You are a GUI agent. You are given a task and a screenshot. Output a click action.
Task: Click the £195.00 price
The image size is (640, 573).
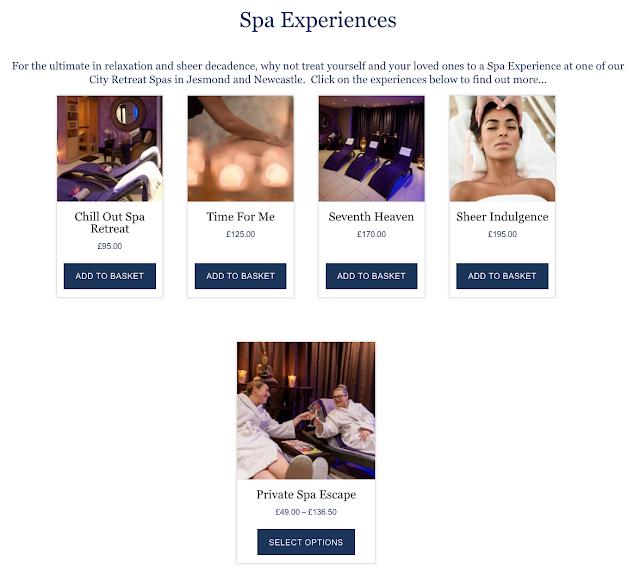[x=502, y=234]
